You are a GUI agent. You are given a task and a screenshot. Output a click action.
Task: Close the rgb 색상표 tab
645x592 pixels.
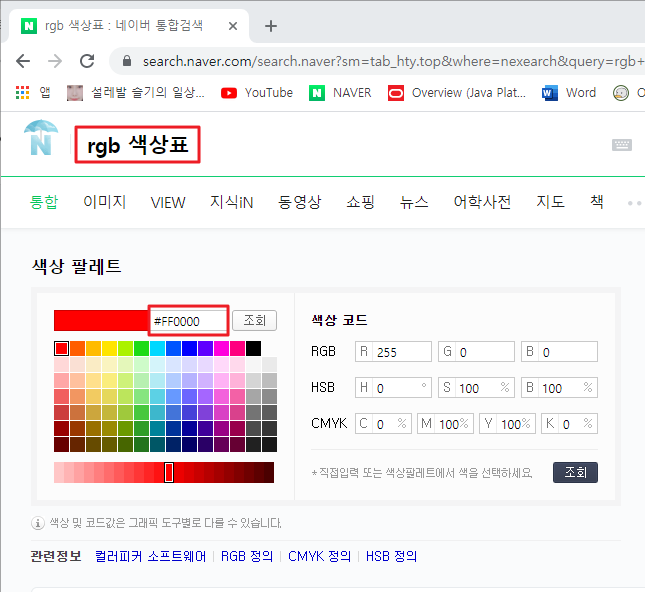click(x=233, y=26)
